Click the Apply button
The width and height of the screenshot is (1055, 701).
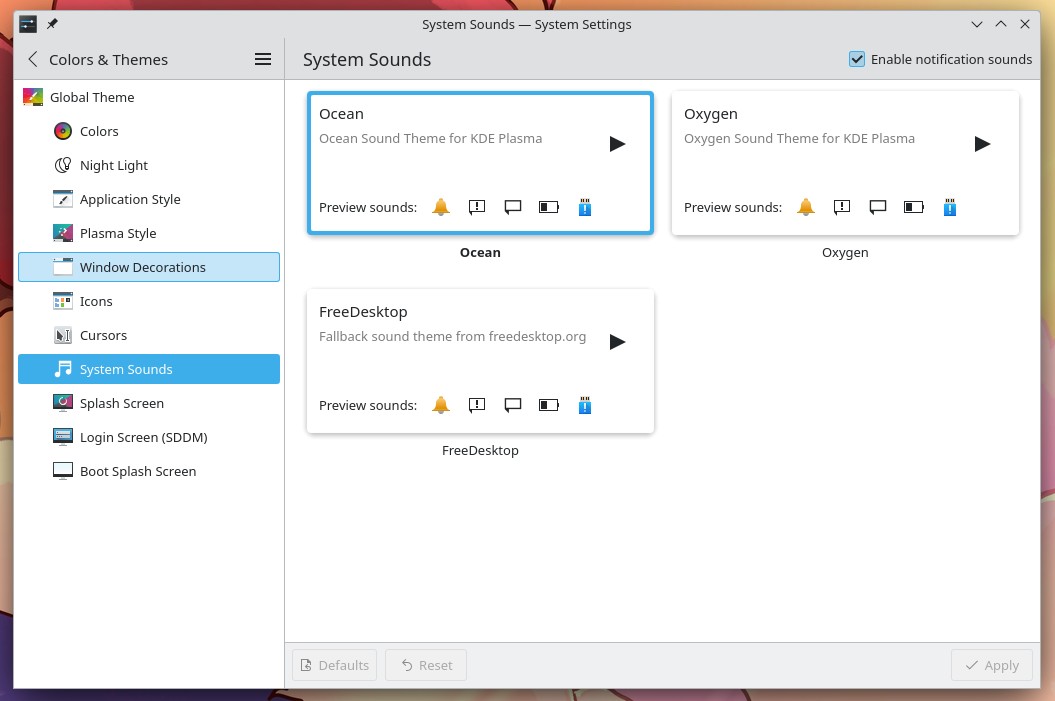click(x=992, y=665)
